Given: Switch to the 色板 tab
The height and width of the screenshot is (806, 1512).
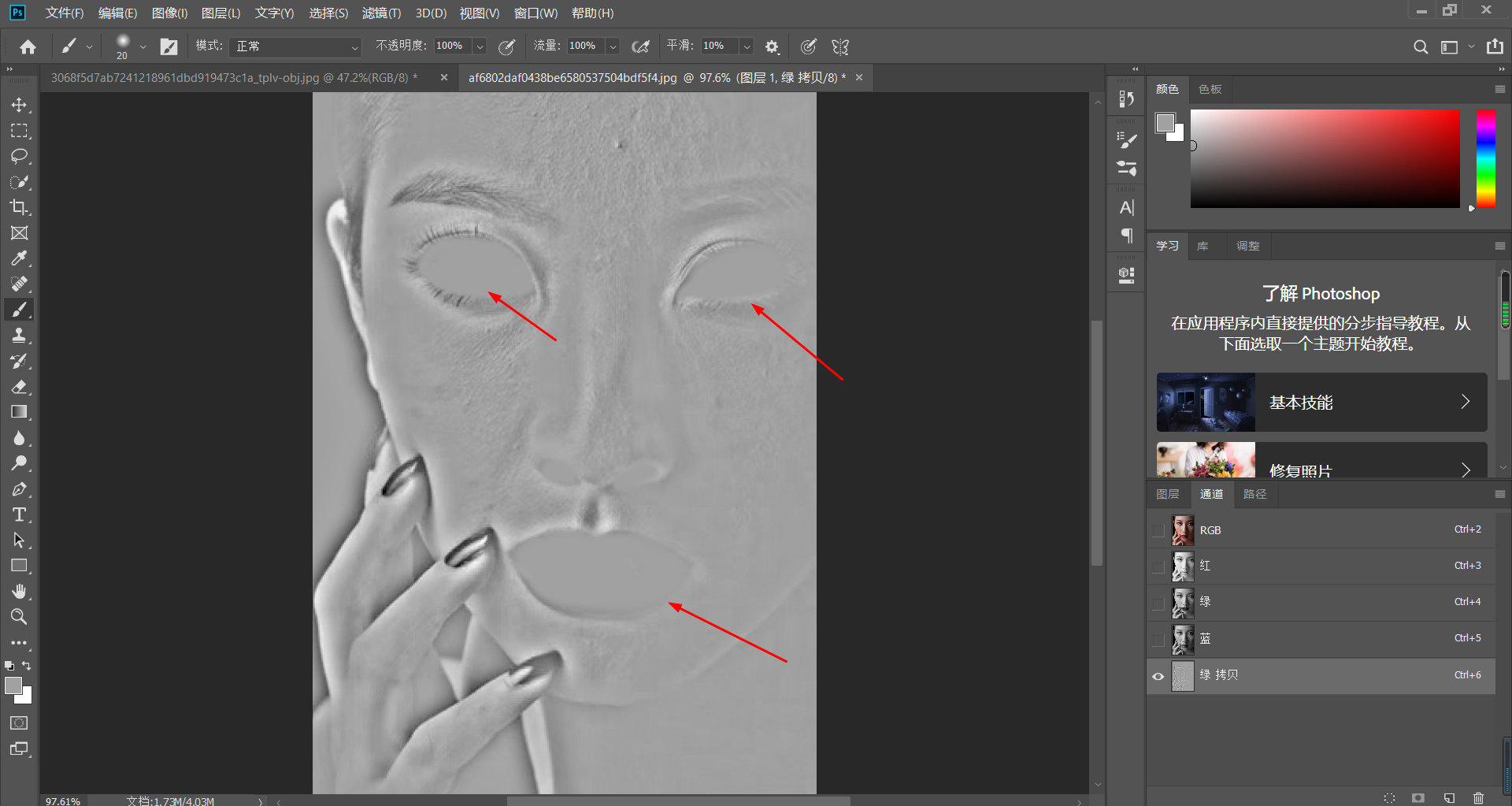Looking at the screenshot, I should click(1210, 89).
